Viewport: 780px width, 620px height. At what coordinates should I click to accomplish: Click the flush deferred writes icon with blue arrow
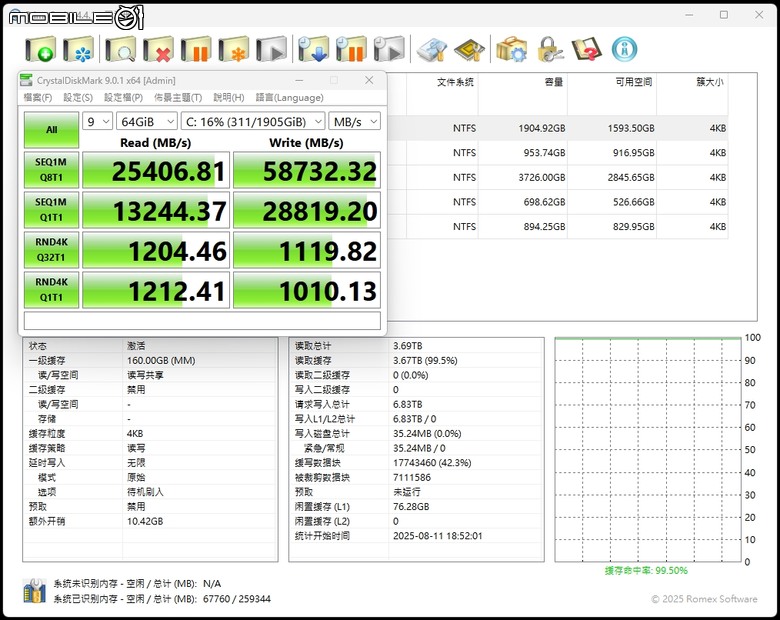313,49
